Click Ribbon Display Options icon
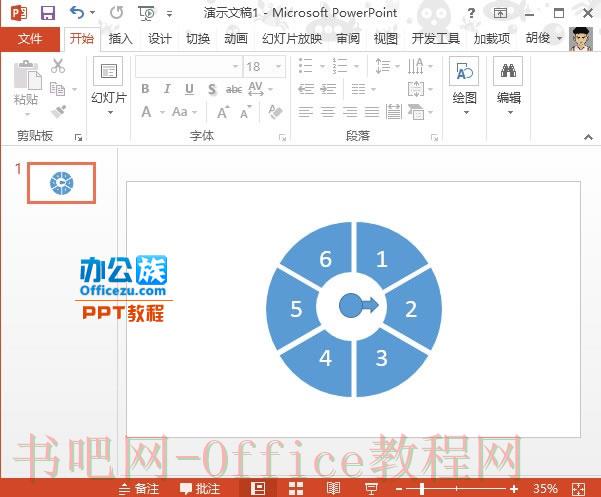The height and width of the screenshot is (497, 601). tap(500, 14)
